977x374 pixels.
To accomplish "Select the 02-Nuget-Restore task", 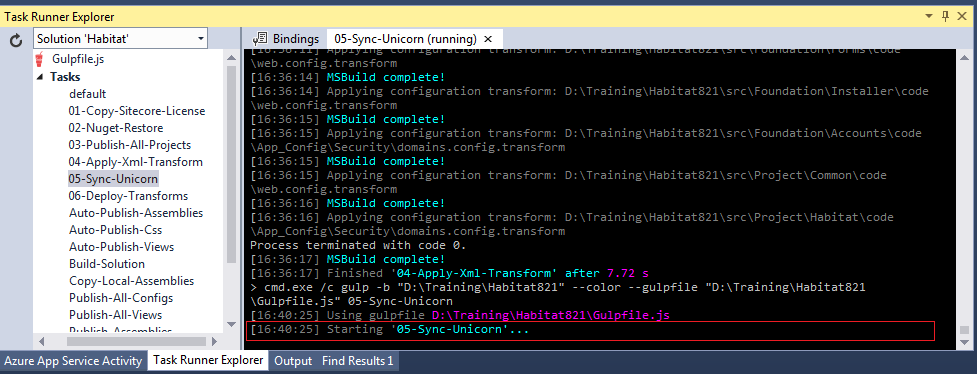I will click(116, 128).
